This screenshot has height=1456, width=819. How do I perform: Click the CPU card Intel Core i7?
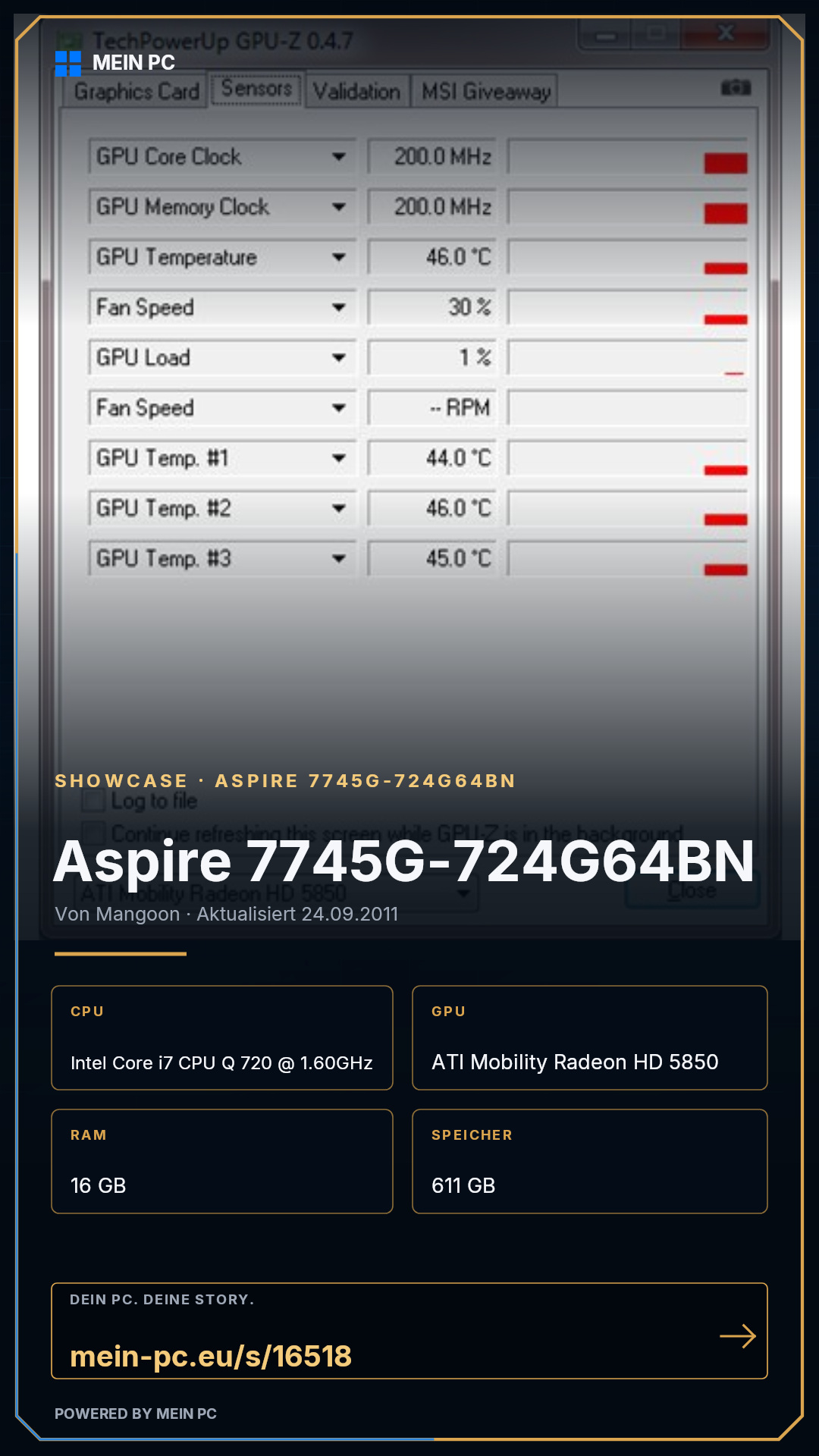222,1038
